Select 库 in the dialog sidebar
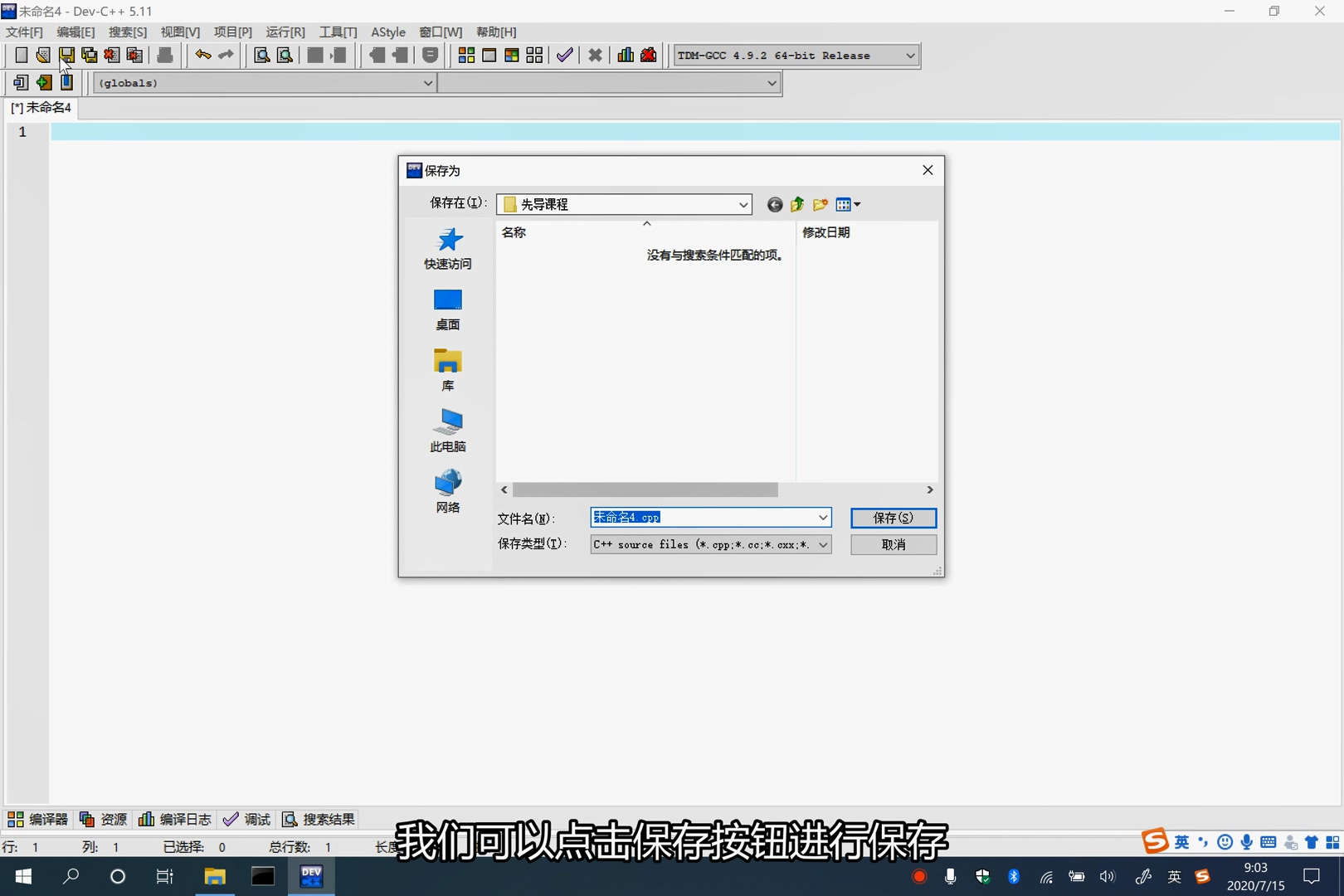The width and height of the screenshot is (1344, 896). point(448,371)
